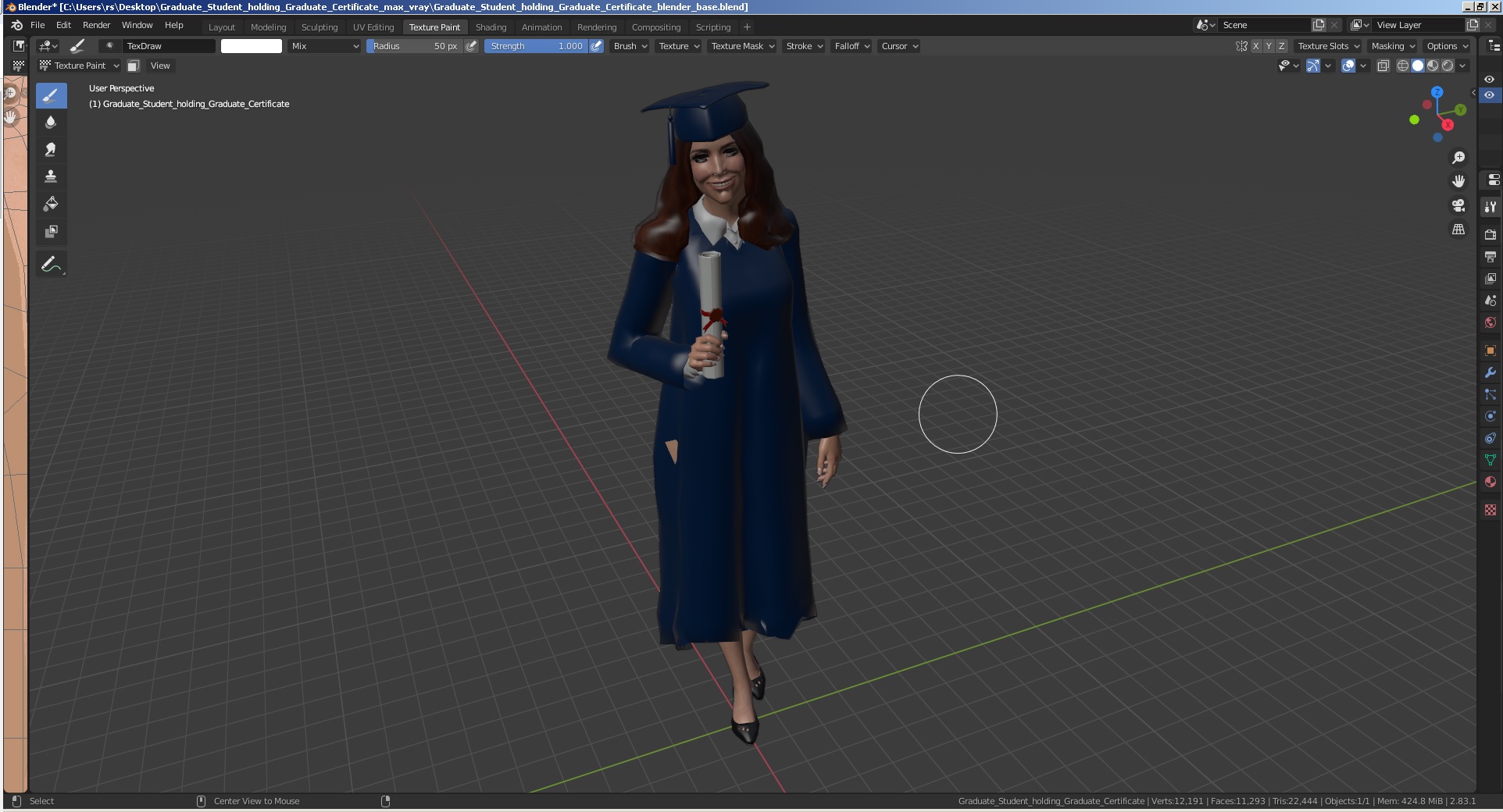Open Particle properties tab
This screenshot has height=812, width=1503.
pos(1491,394)
